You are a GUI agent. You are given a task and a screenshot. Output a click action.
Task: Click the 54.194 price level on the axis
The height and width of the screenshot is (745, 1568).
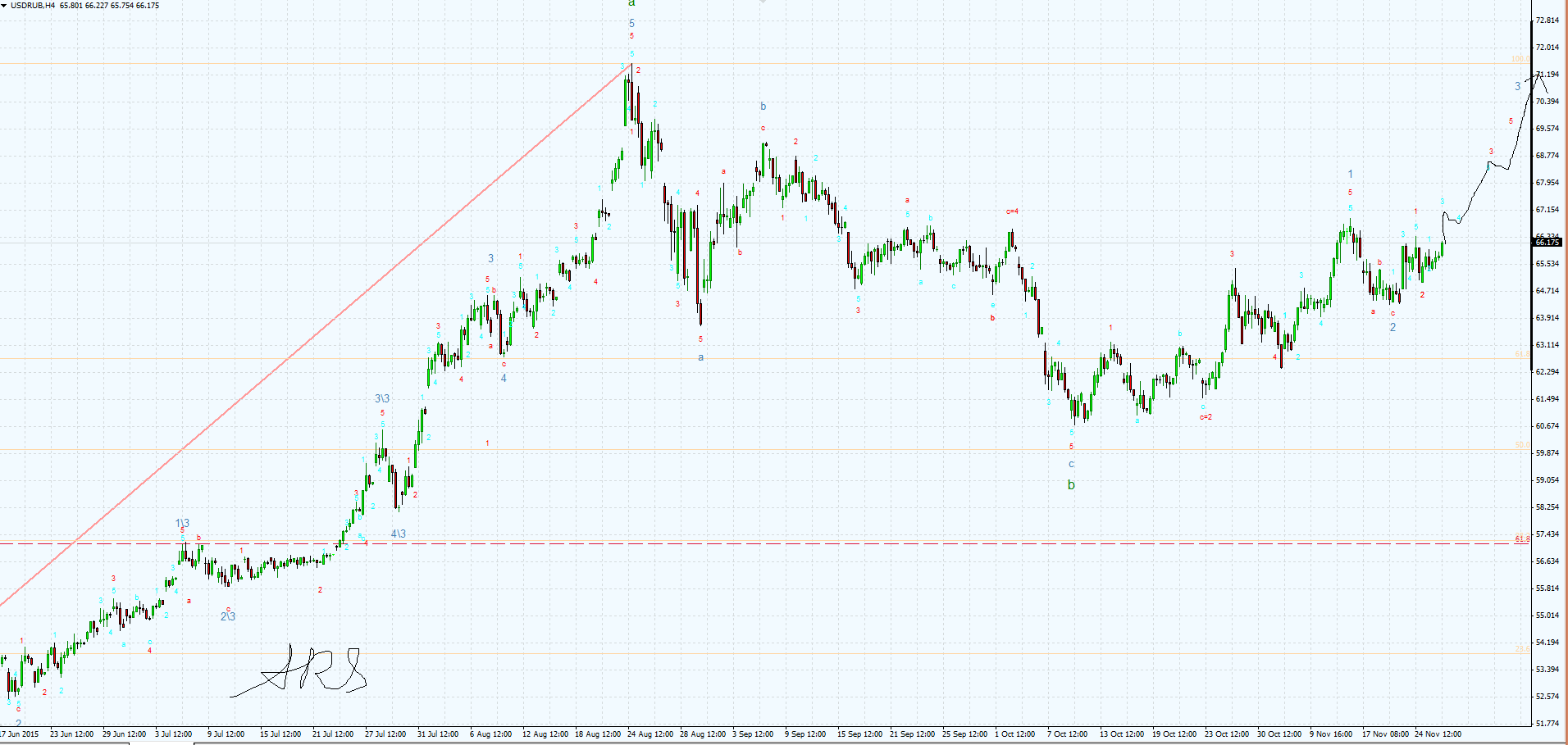(1547, 643)
